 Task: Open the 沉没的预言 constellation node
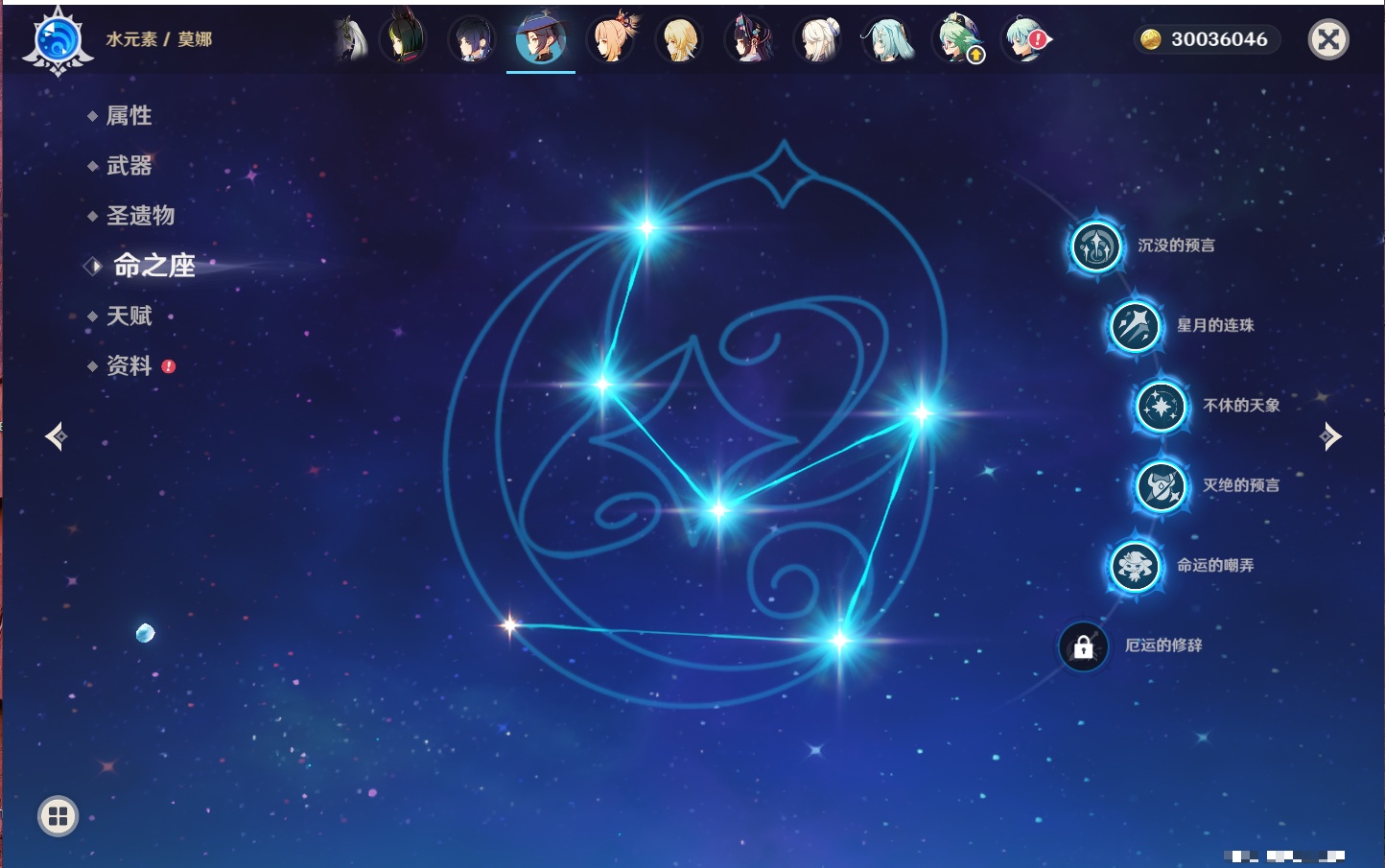pyautogui.click(x=1096, y=246)
